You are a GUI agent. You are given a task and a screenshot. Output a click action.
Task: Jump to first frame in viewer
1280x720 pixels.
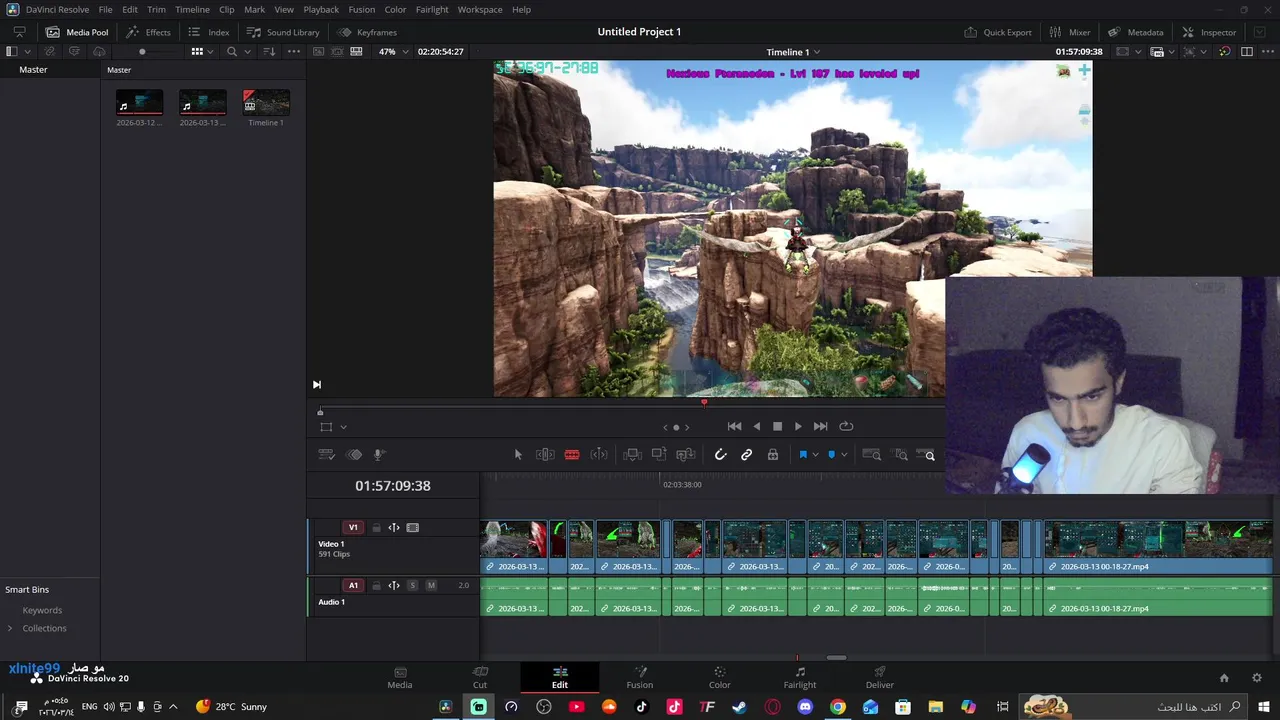click(734, 426)
